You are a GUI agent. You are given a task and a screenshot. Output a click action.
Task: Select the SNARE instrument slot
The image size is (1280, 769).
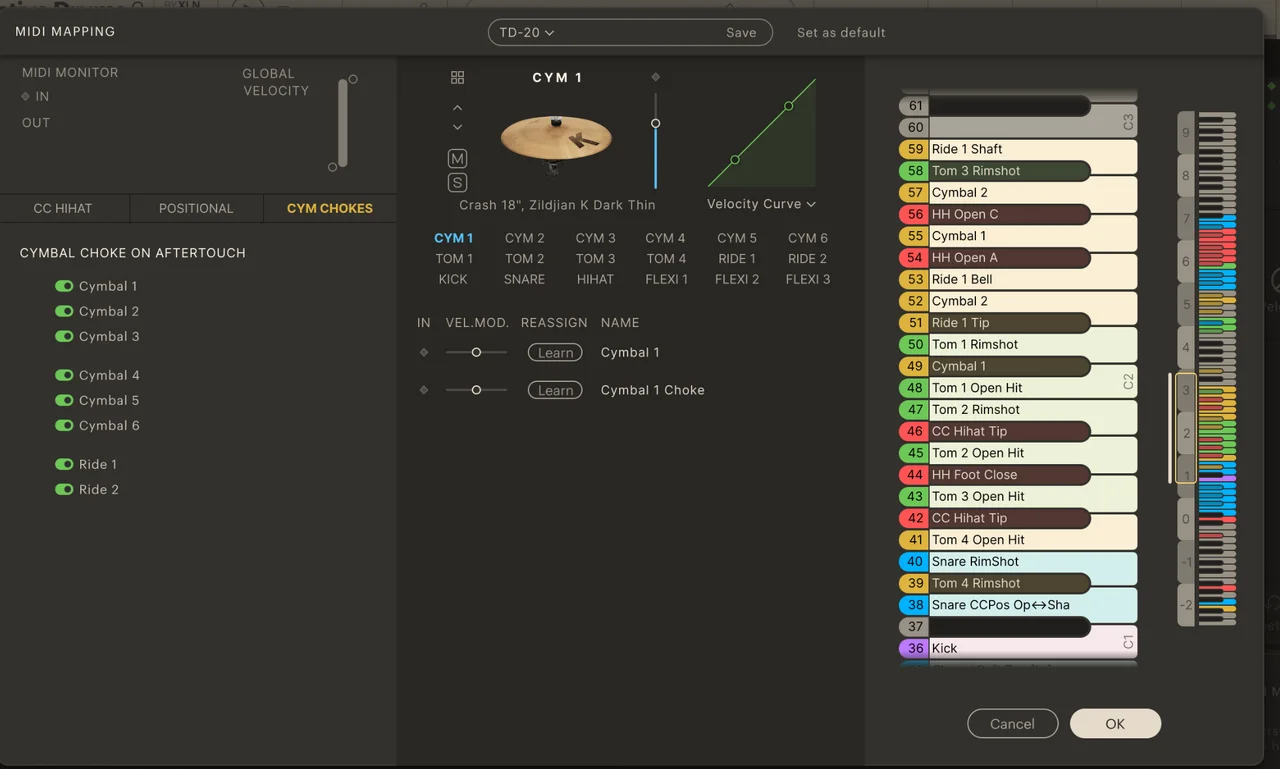(524, 279)
